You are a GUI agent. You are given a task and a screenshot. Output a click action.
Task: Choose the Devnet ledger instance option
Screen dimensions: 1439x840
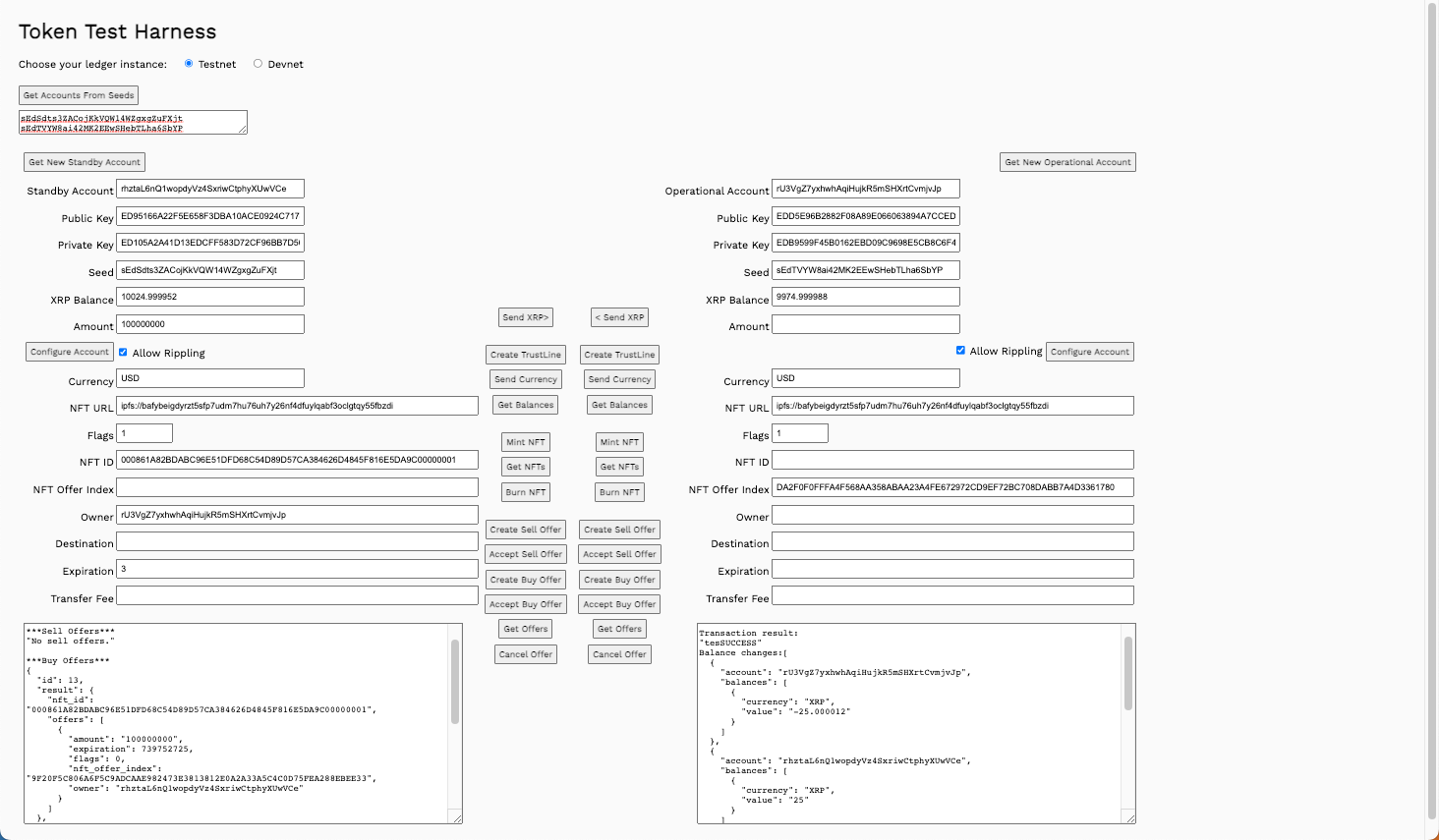point(258,64)
